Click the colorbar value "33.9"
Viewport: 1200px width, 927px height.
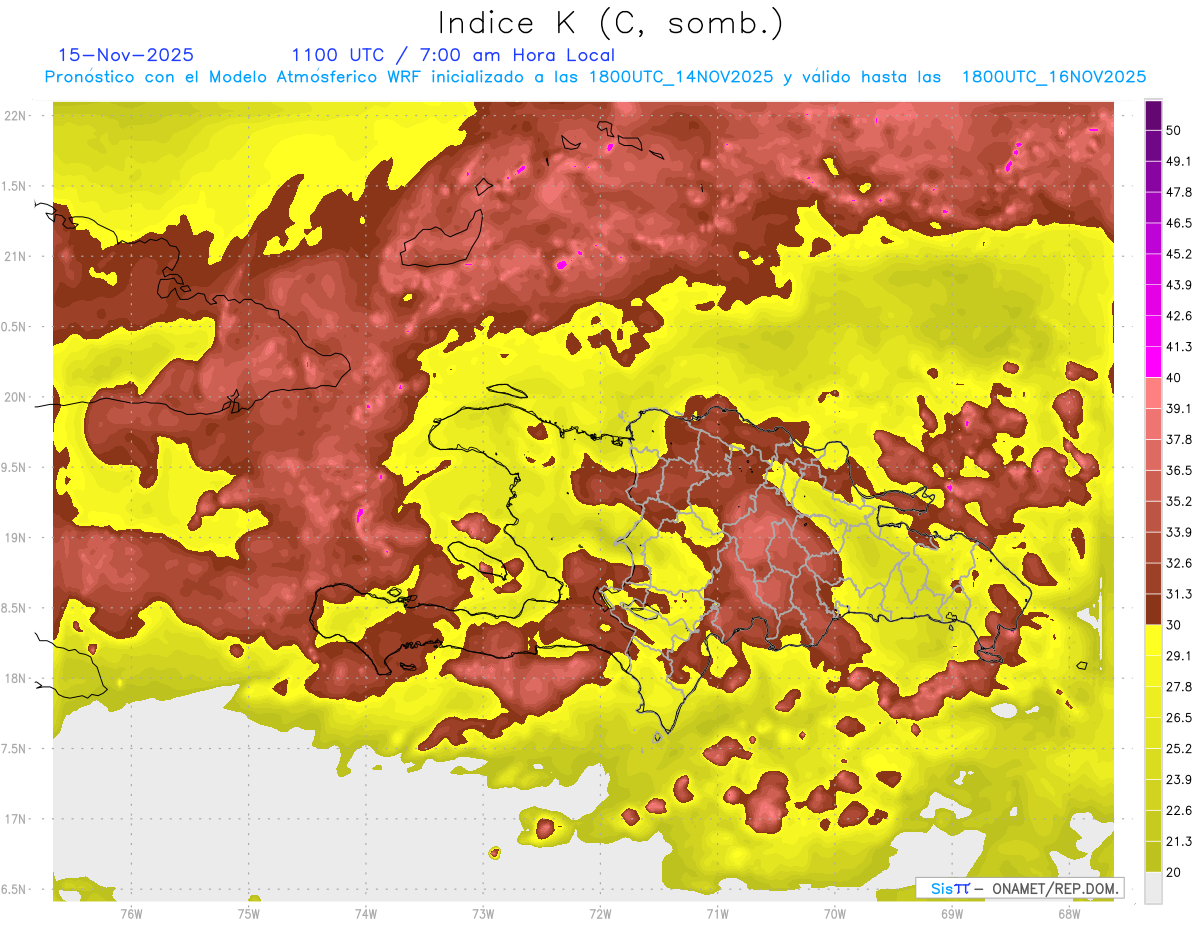tap(1178, 532)
